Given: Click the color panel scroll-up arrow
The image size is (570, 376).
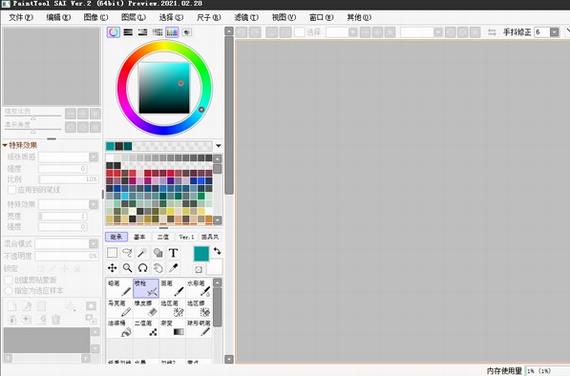Looking at the screenshot, I should click(x=229, y=31).
